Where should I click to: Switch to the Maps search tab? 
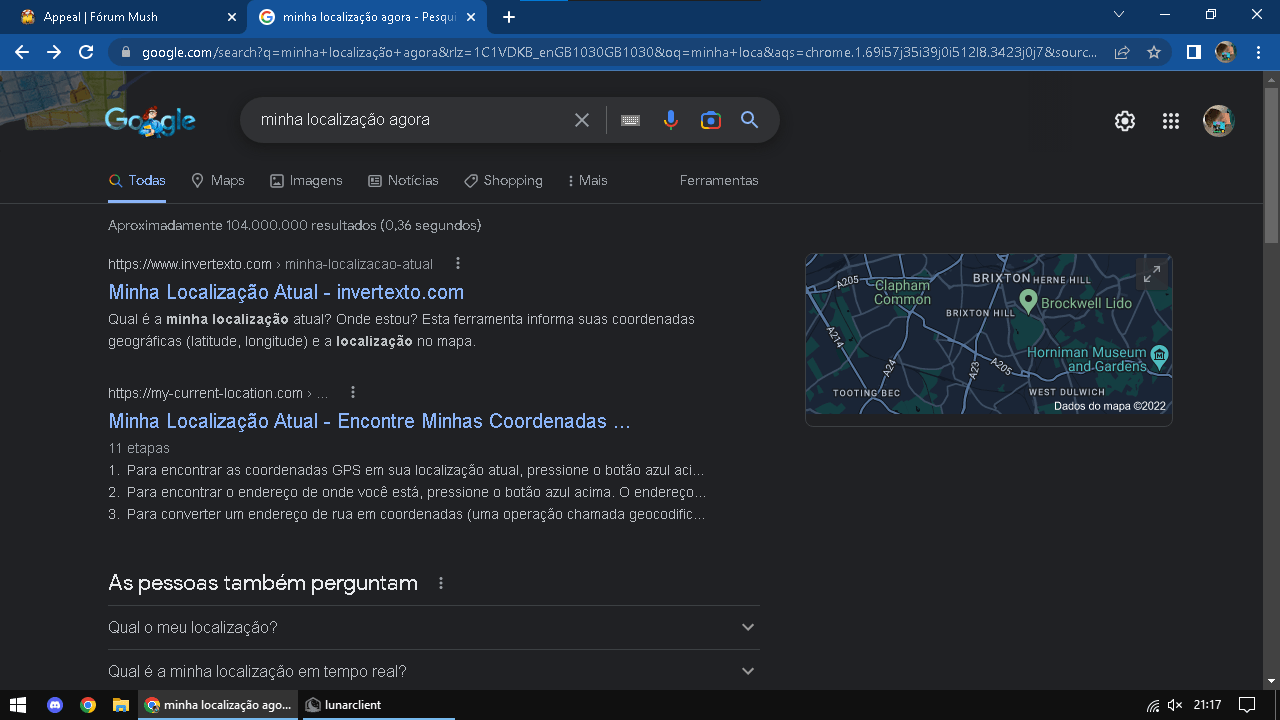(218, 181)
